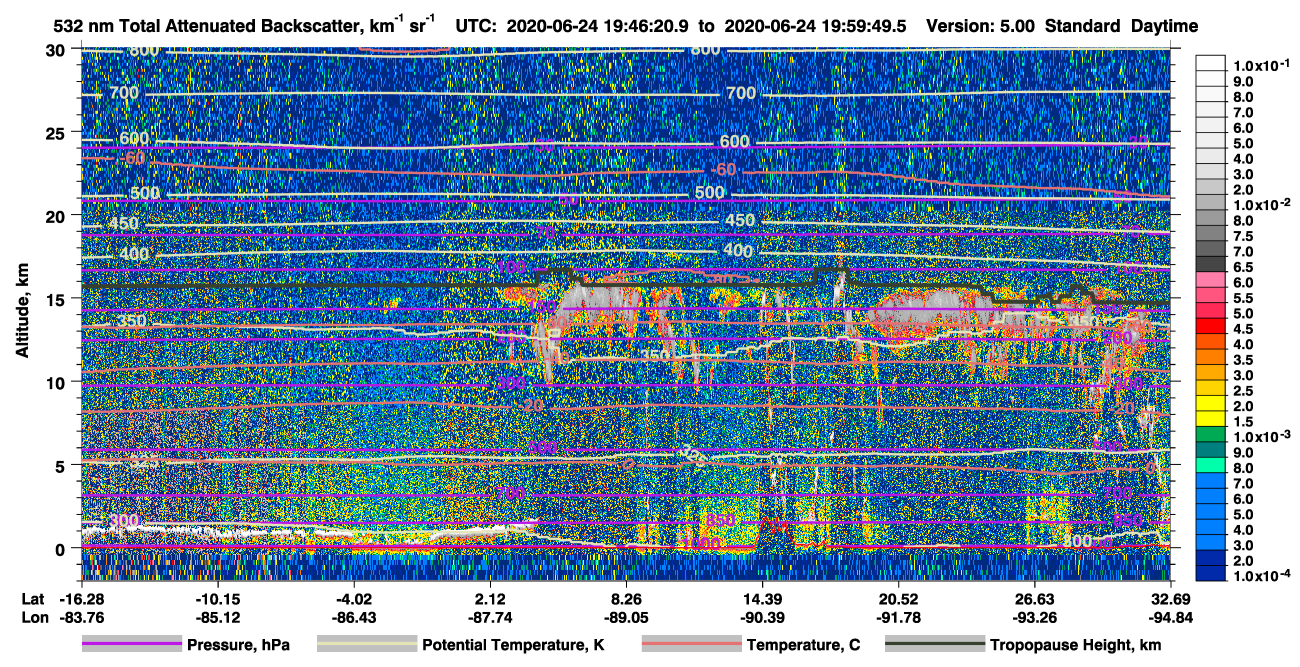This screenshot has width=1300, height=667.
Task: Click the colorbar label '1.0x10-4'
Action: pyautogui.click(x=1263, y=577)
